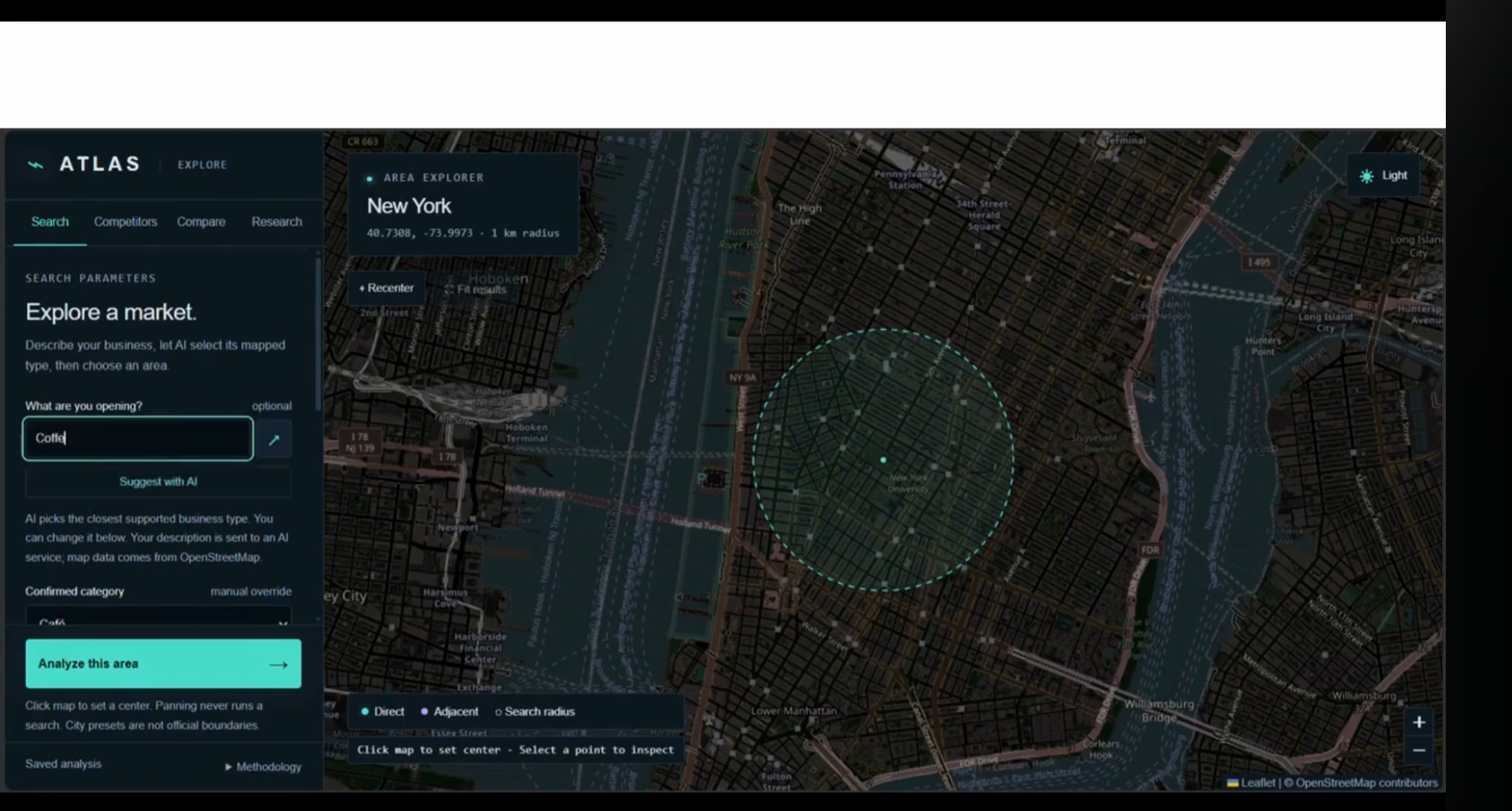Switch to the Search tab
Image resolution: width=1512 pixels, height=811 pixels.
(x=50, y=222)
